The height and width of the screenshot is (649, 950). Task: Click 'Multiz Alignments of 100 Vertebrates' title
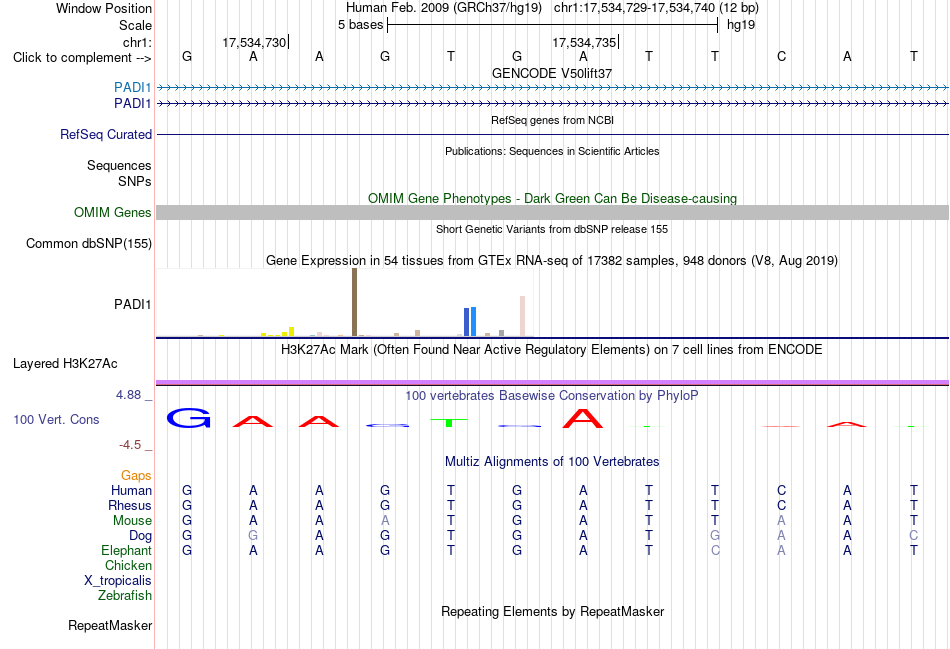coord(552,462)
